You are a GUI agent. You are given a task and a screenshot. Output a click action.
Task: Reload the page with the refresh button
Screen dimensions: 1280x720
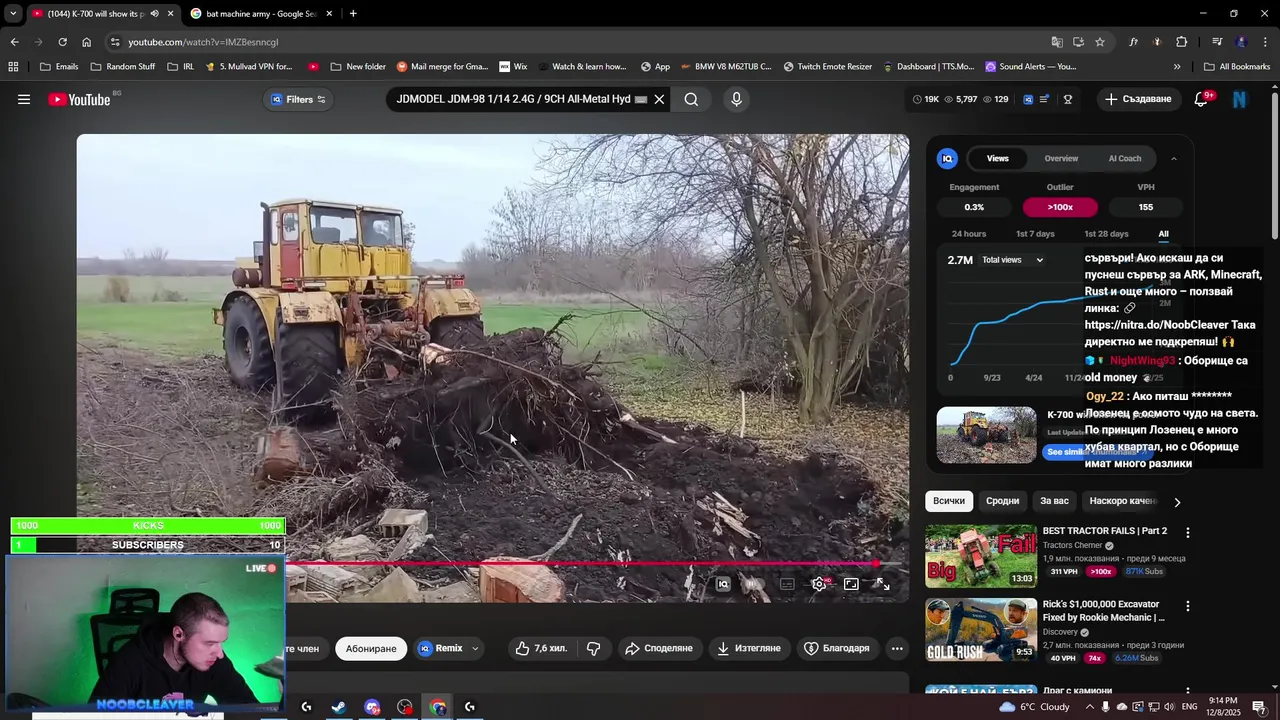(x=62, y=42)
